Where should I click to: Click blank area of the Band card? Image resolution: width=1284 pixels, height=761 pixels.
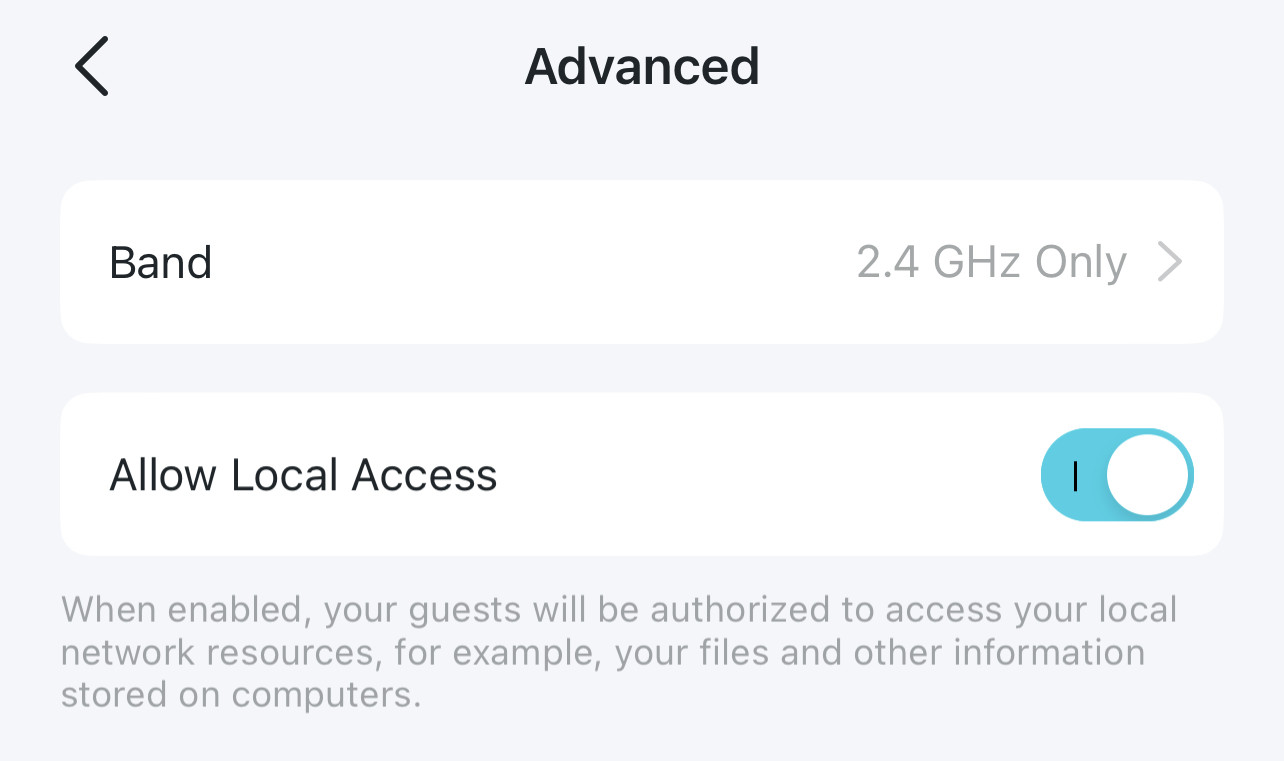(x=530, y=262)
